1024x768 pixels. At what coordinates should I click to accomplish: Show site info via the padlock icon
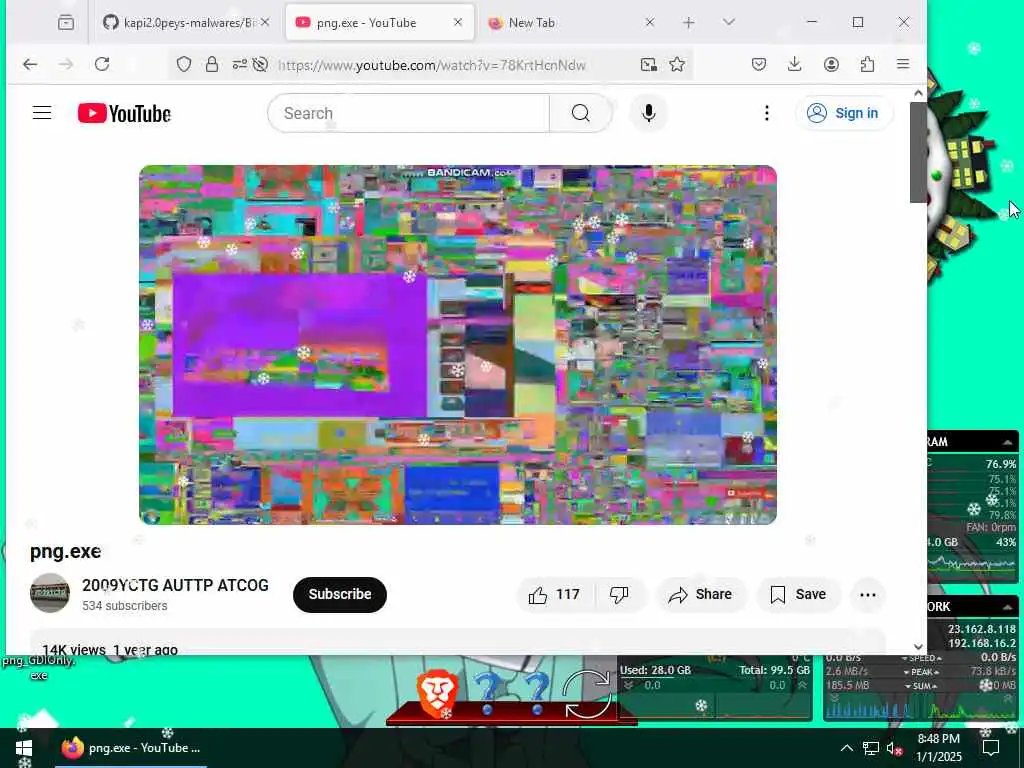click(212, 64)
